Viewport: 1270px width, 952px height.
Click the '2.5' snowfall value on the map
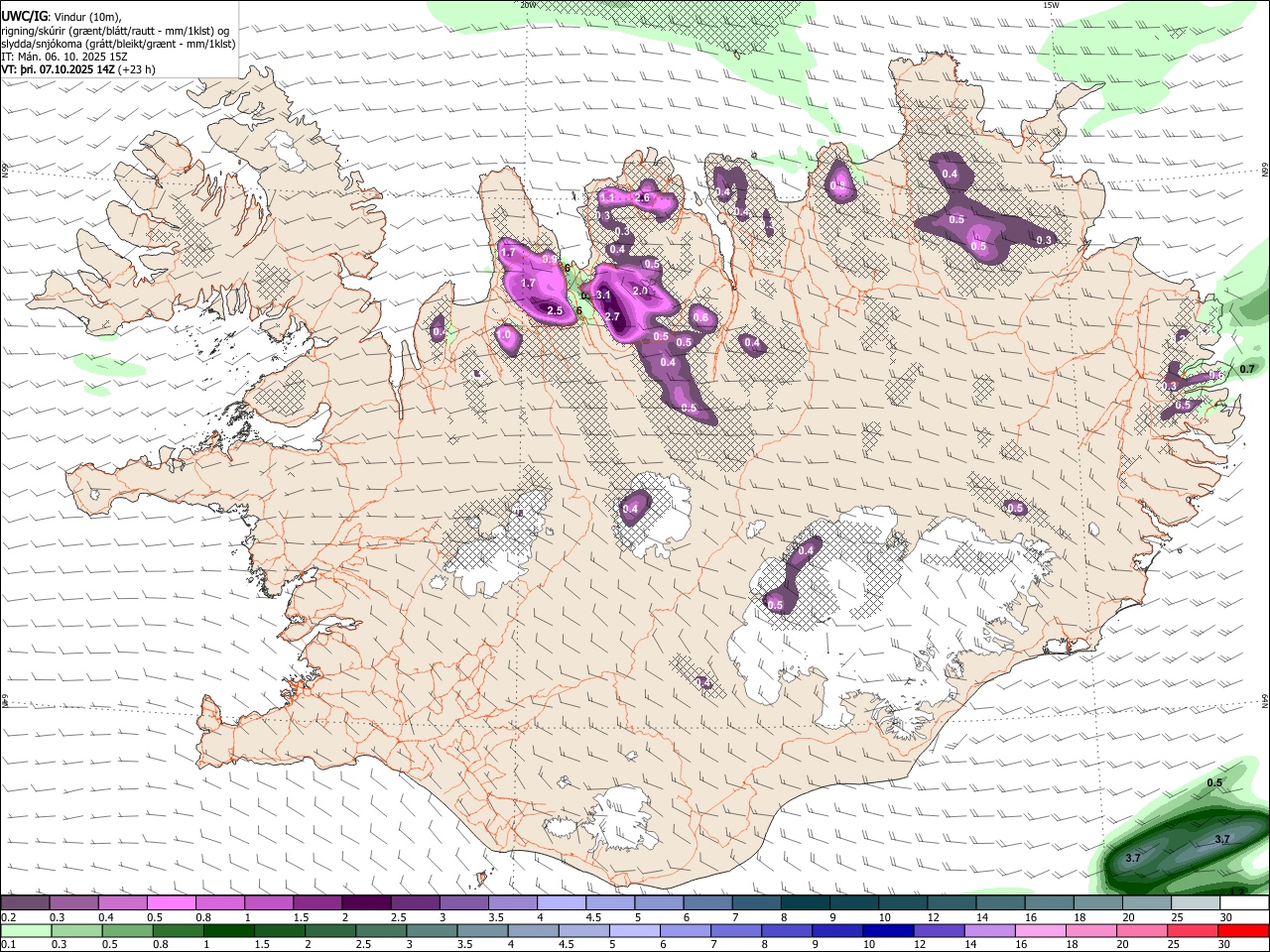[x=555, y=311]
